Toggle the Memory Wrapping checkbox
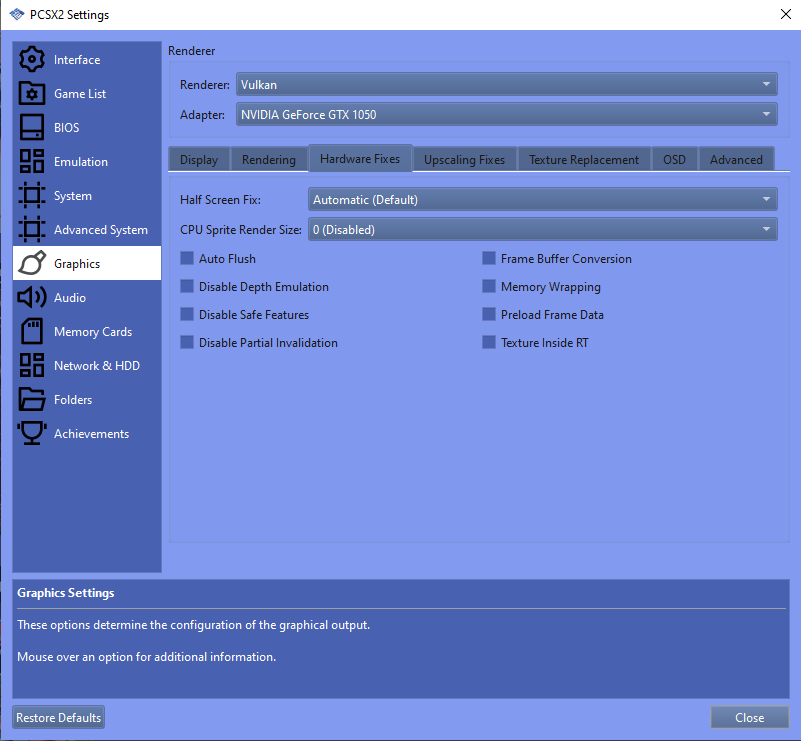The image size is (801, 741). coord(489,286)
